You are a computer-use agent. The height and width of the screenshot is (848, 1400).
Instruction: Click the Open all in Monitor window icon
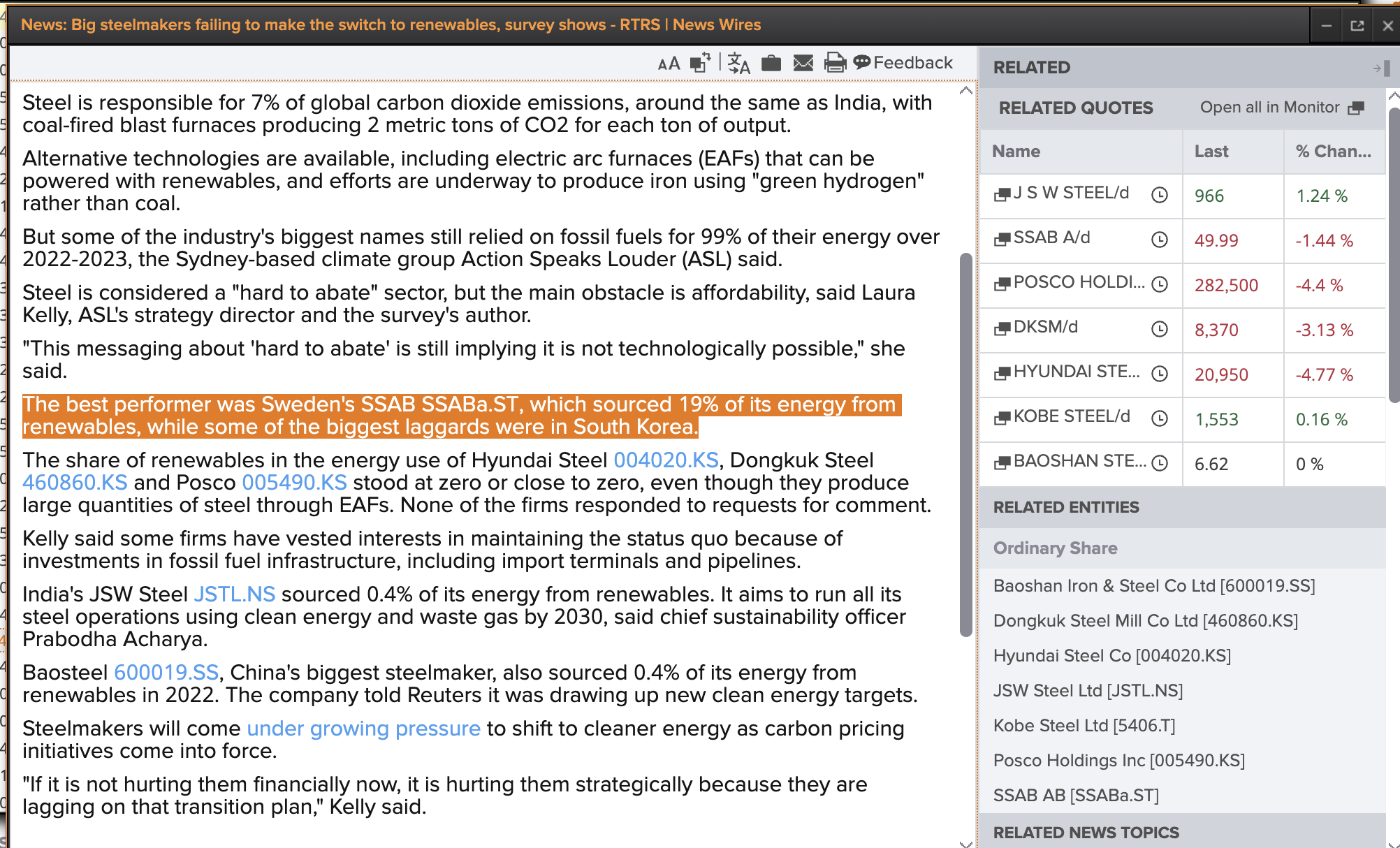pos(1356,108)
